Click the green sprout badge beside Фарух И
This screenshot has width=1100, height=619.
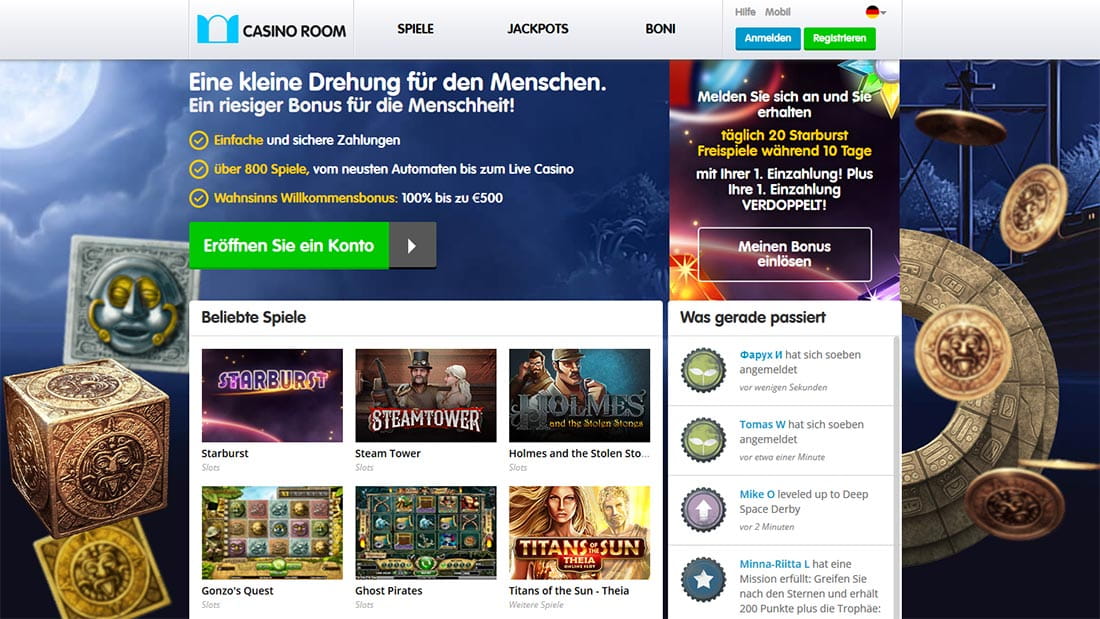703,370
